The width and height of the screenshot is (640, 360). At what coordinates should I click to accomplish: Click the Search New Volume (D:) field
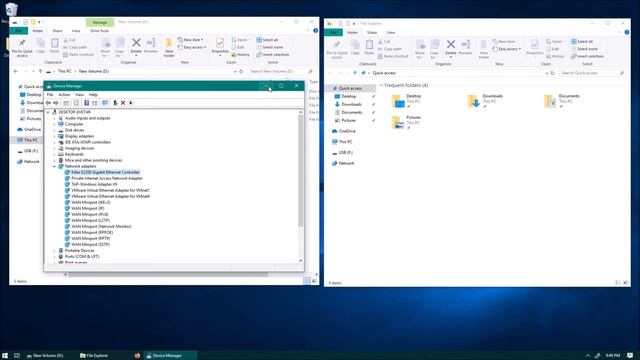[x=281, y=71]
